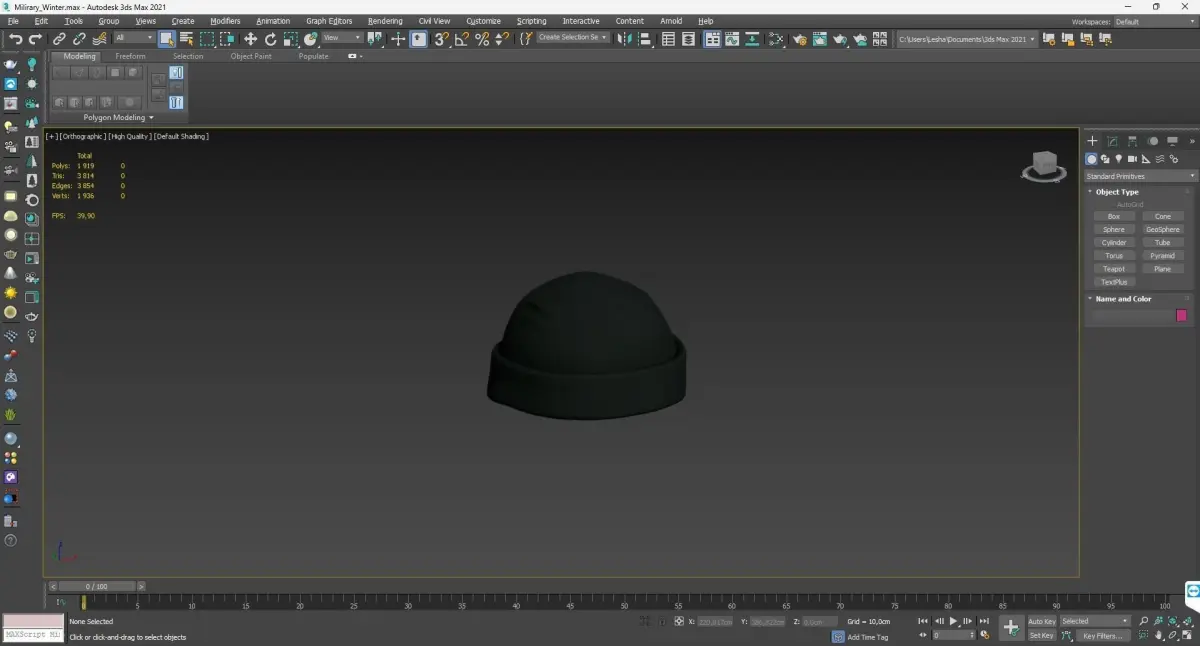
Task: Switch to the Populate ribbon tab
Action: point(313,56)
